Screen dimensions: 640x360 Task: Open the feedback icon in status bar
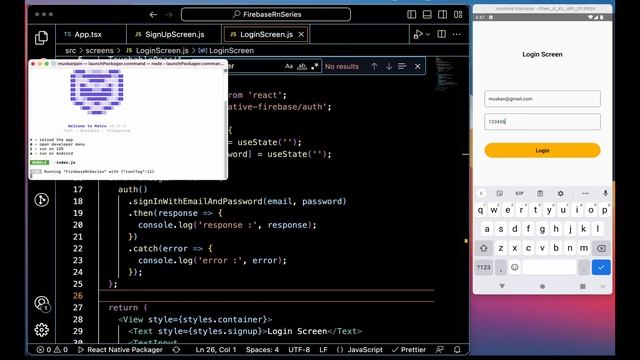click(440, 349)
